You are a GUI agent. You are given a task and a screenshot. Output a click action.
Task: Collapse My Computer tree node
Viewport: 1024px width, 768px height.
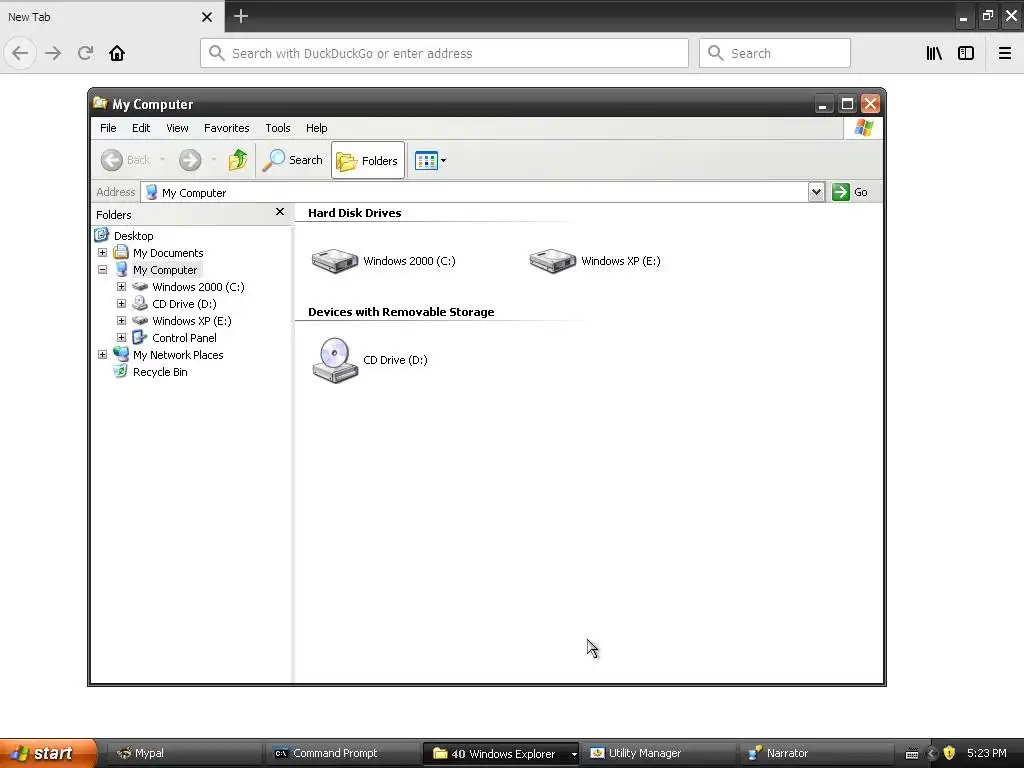point(103,270)
